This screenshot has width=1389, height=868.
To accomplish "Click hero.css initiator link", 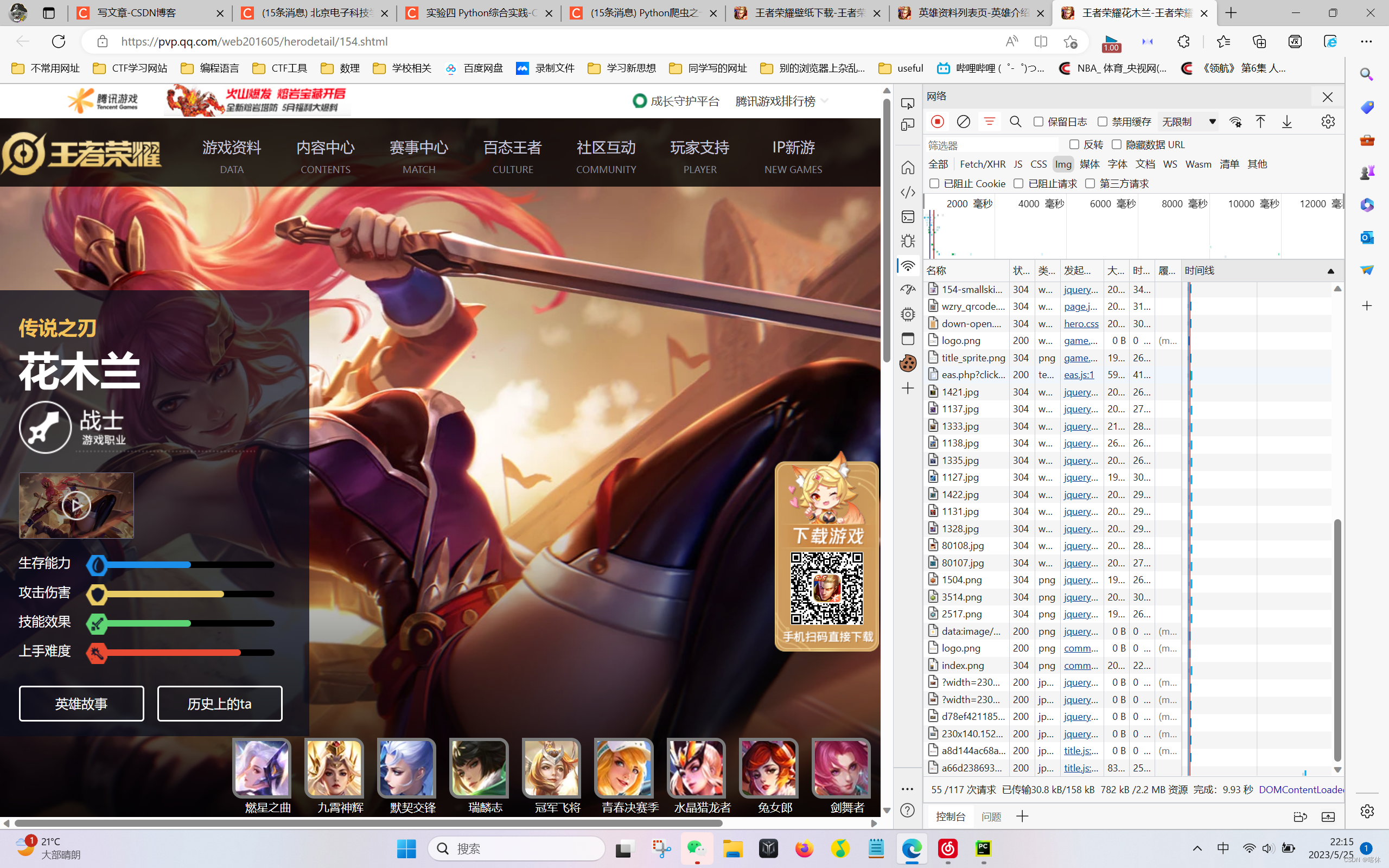I will 1081,324.
